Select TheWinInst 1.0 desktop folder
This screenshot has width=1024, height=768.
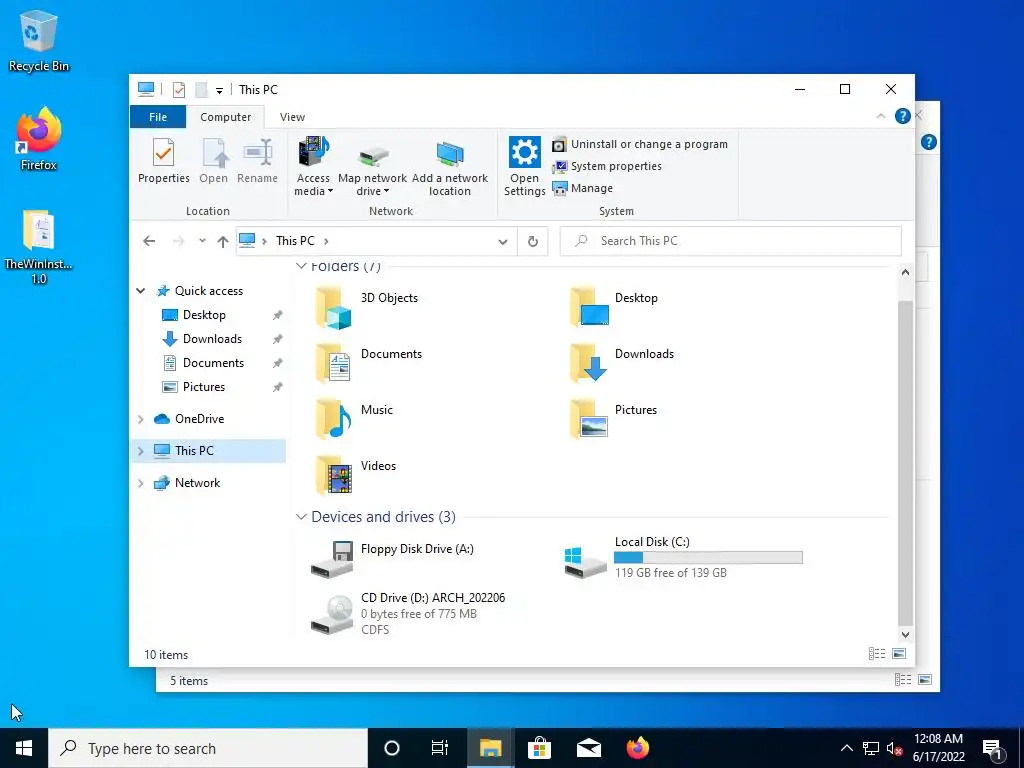point(39,247)
